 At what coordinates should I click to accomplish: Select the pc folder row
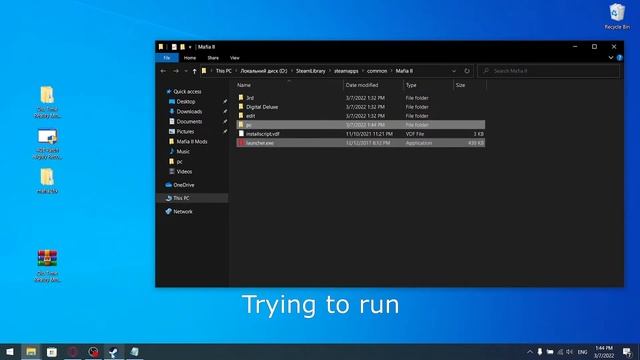point(361,125)
